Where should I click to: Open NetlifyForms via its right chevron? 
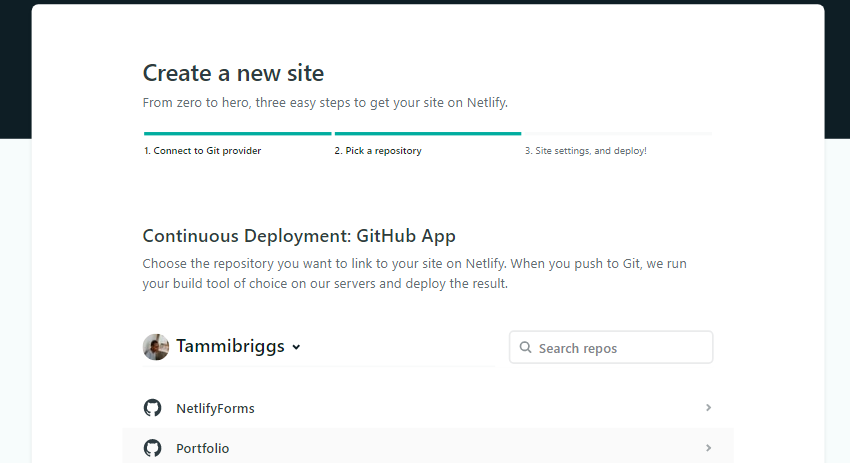tap(708, 407)
